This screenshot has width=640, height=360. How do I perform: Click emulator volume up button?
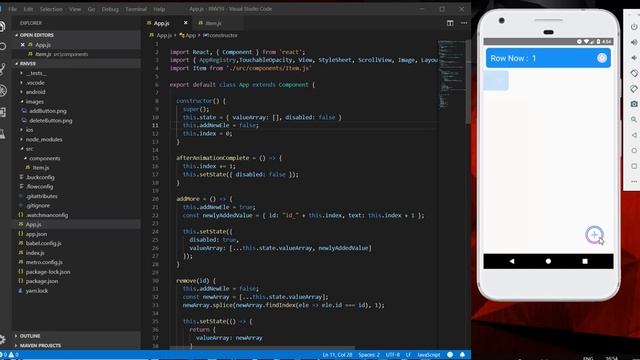634,42
